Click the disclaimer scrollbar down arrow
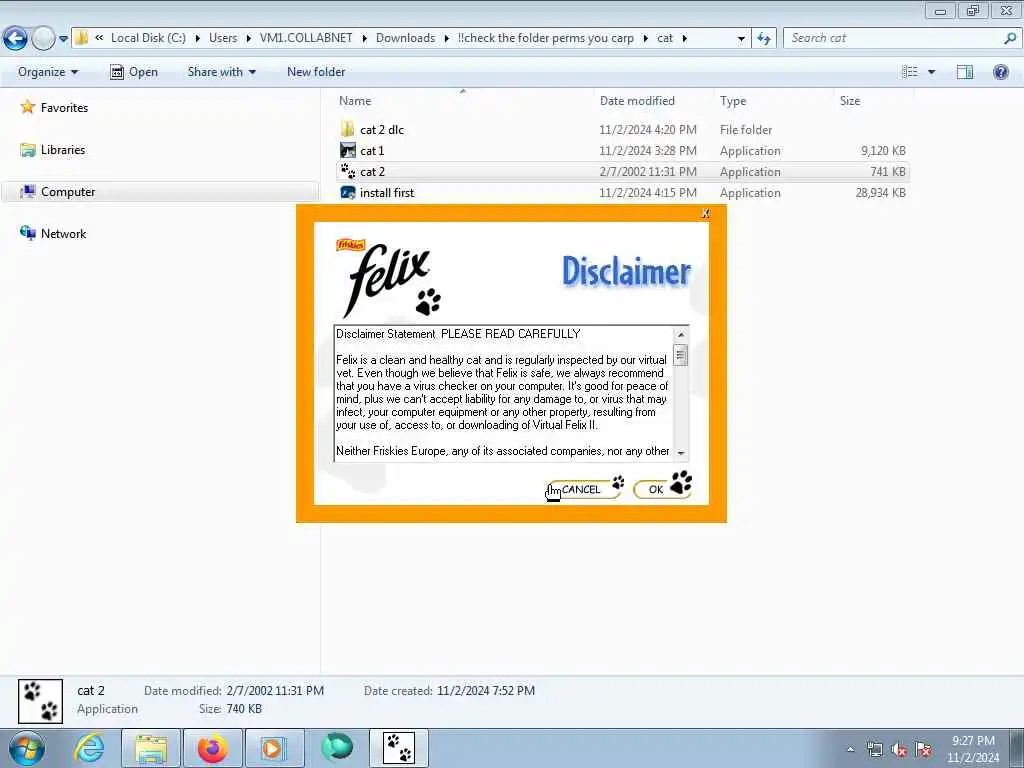 (x=680, y=453)
